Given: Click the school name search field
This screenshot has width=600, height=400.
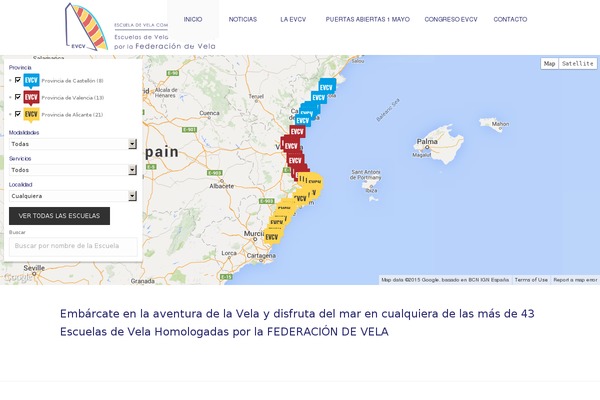Looking at the screenshot, I should [x=73, y=247].
